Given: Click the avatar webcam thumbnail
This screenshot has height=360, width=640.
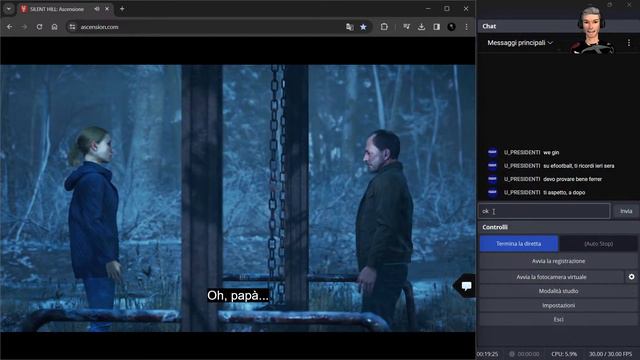Looking at the screenshot, I should tap(591, 30).
